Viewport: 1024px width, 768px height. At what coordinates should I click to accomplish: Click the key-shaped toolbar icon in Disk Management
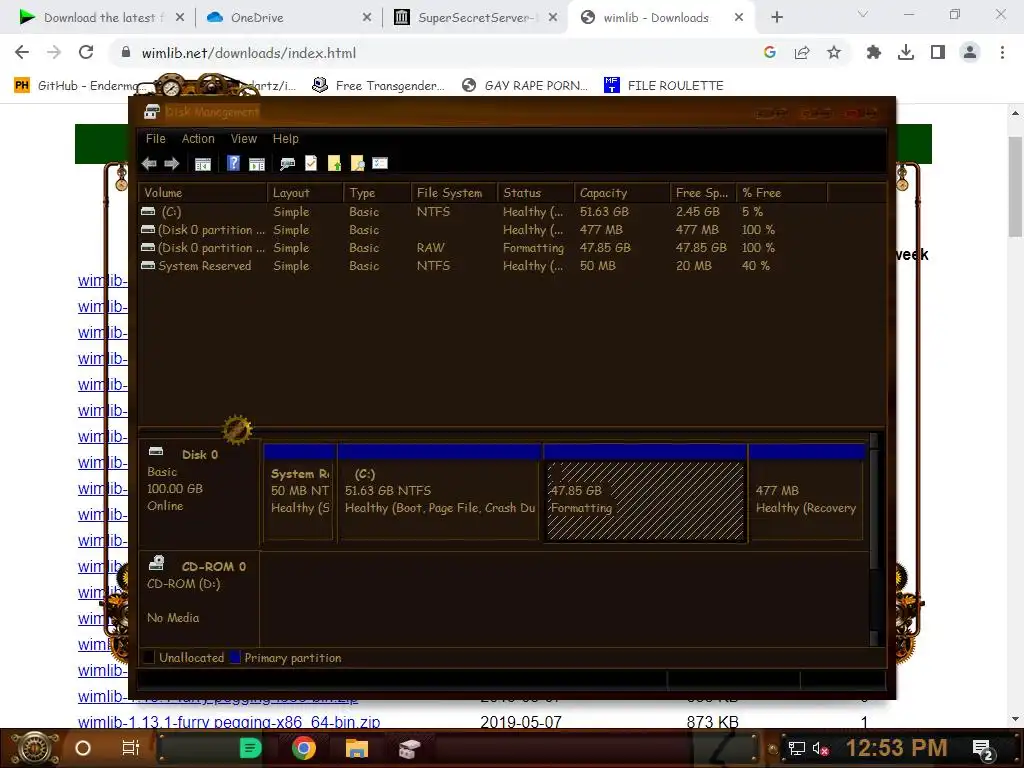click(287, 163)
